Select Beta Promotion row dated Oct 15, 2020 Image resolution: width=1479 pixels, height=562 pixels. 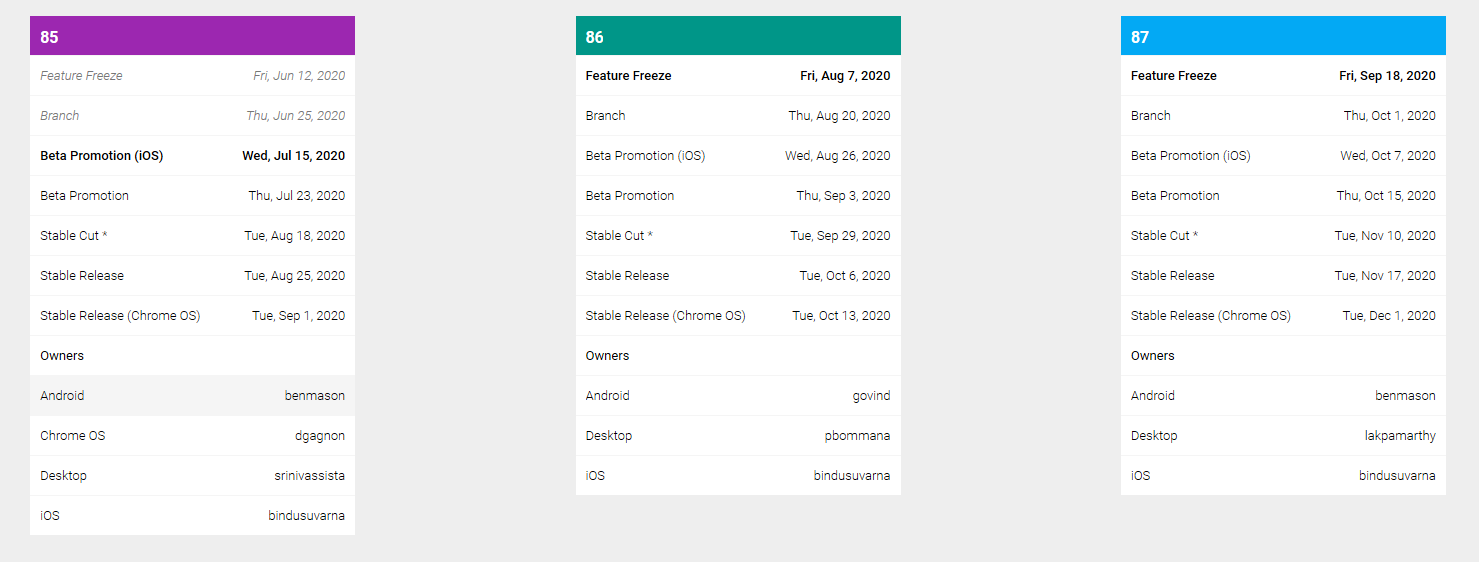[1283, 196]
